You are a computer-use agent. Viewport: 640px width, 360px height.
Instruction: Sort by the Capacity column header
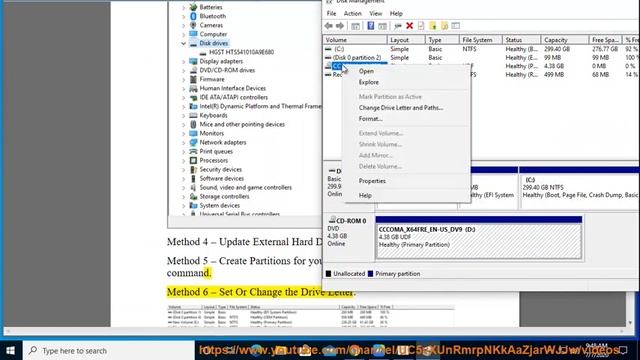pos(565,40)
